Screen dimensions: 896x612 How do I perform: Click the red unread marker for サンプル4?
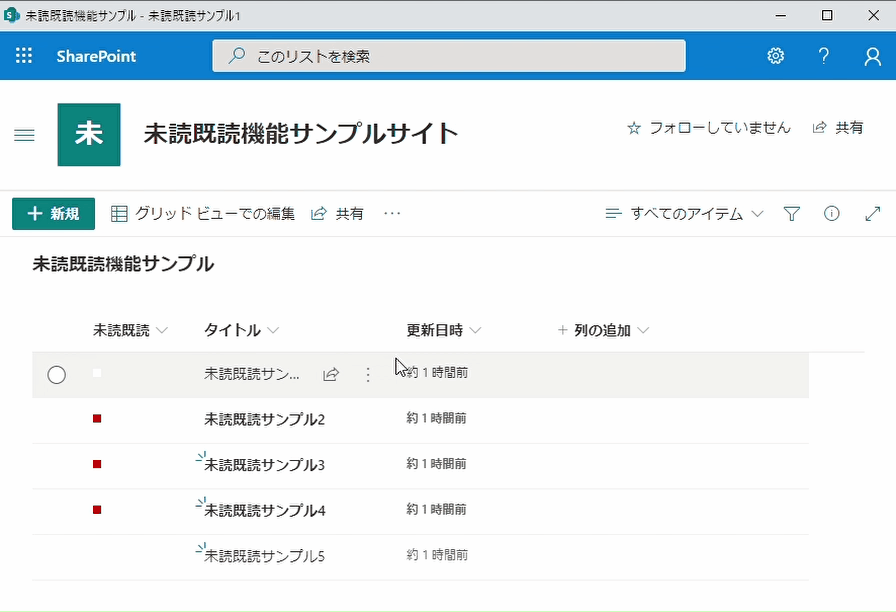(97, 510)
